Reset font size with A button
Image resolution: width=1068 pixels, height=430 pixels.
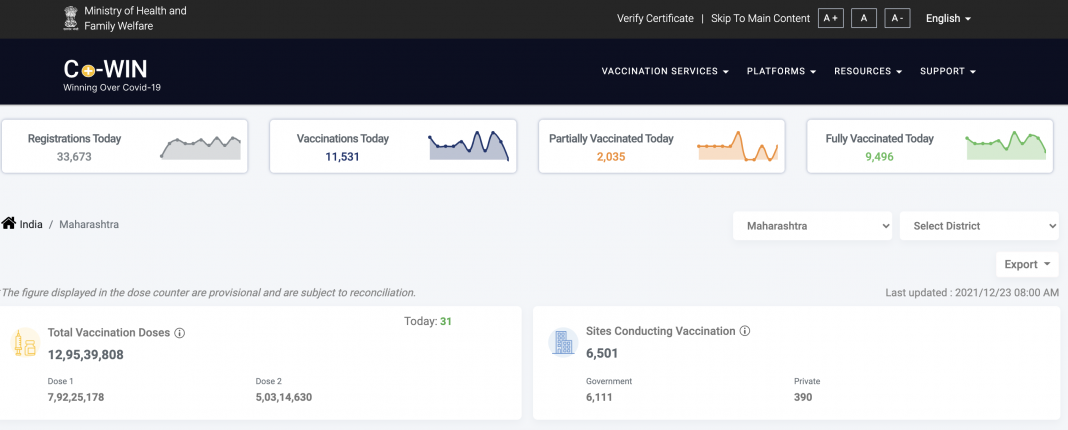863,18
